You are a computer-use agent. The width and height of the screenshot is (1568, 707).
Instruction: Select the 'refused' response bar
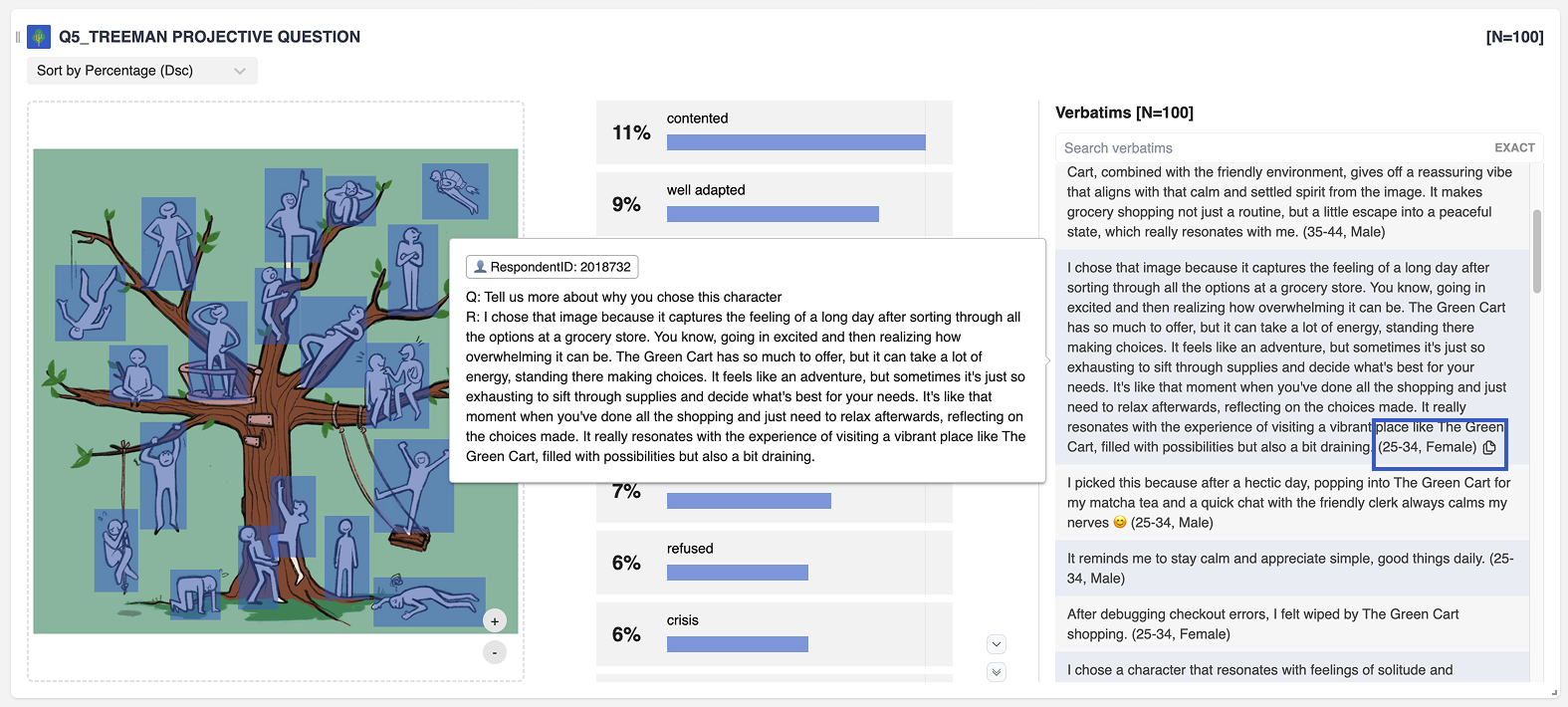(x=737, y=573)
